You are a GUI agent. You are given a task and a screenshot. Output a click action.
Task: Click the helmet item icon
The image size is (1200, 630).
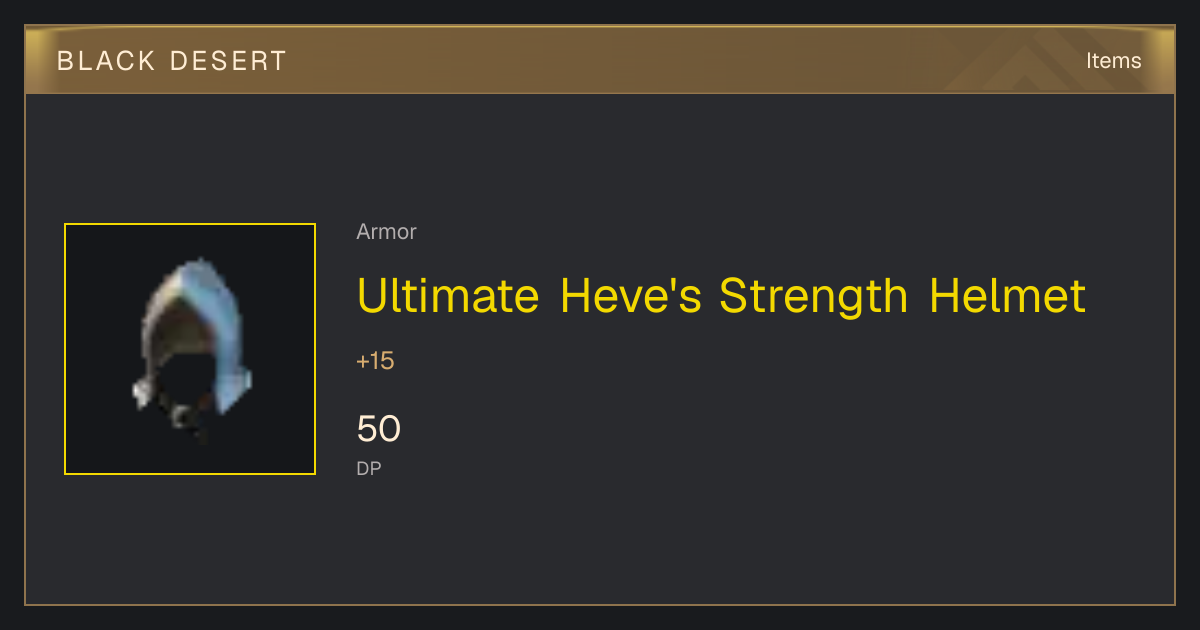[x=190, y=350]
